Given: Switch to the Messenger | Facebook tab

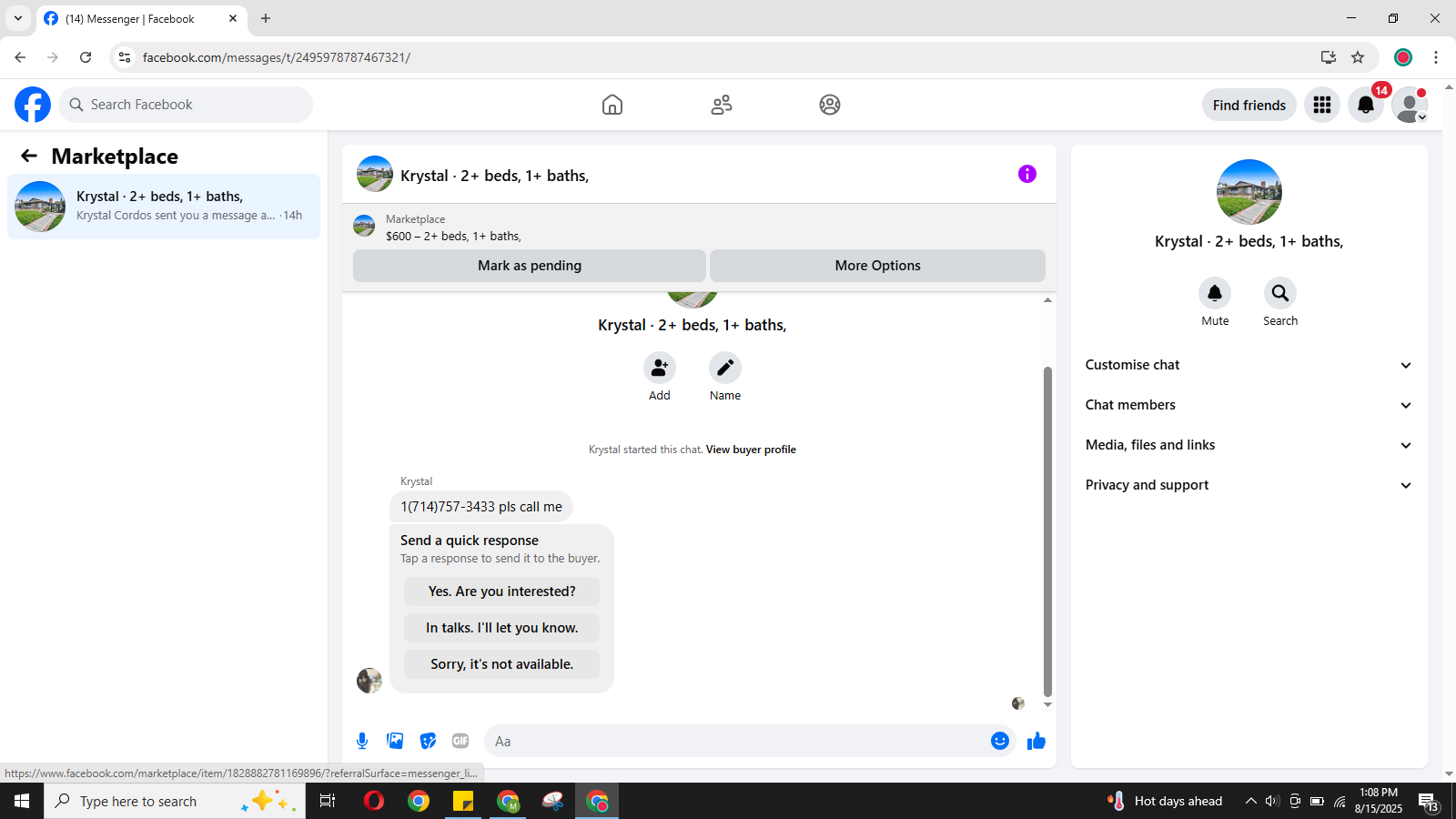Looking at the screenshot, I should tap(141, 18).
